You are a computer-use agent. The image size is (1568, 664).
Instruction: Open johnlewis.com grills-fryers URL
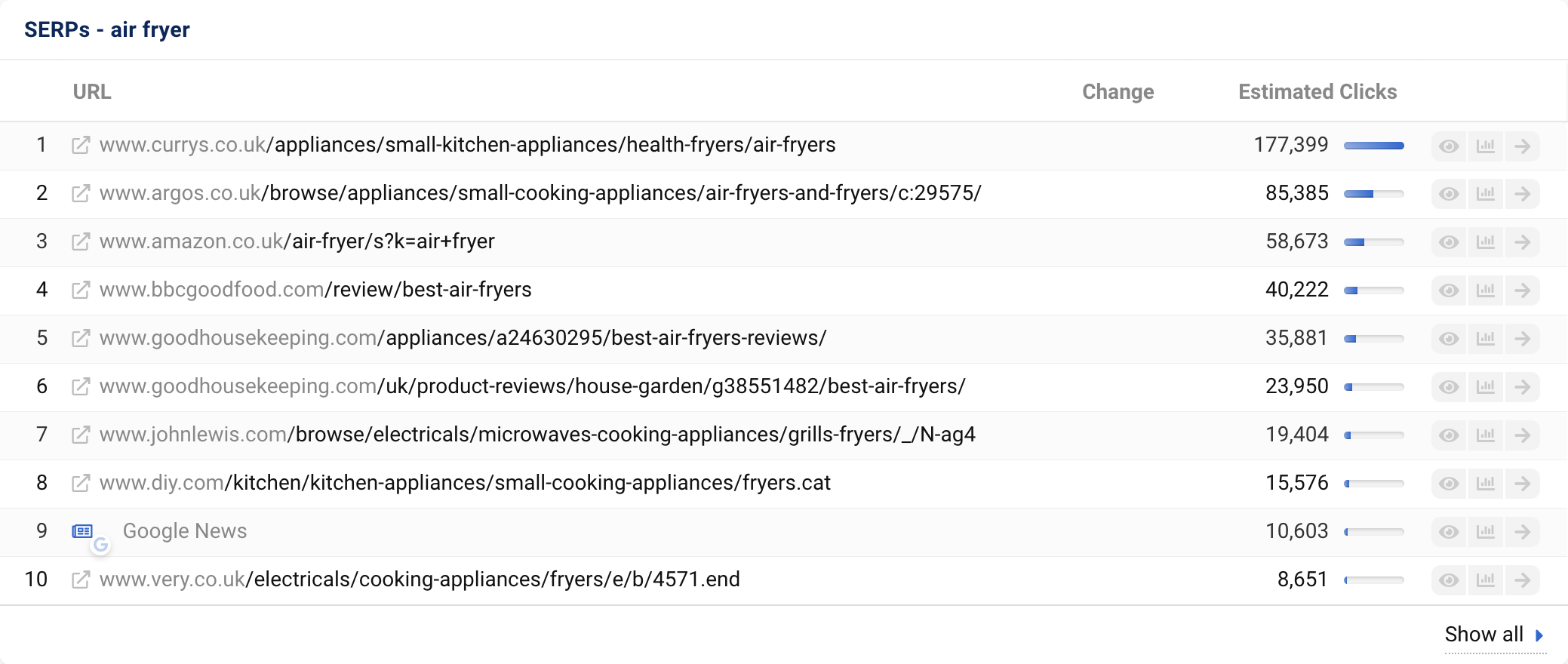point(537,435)
